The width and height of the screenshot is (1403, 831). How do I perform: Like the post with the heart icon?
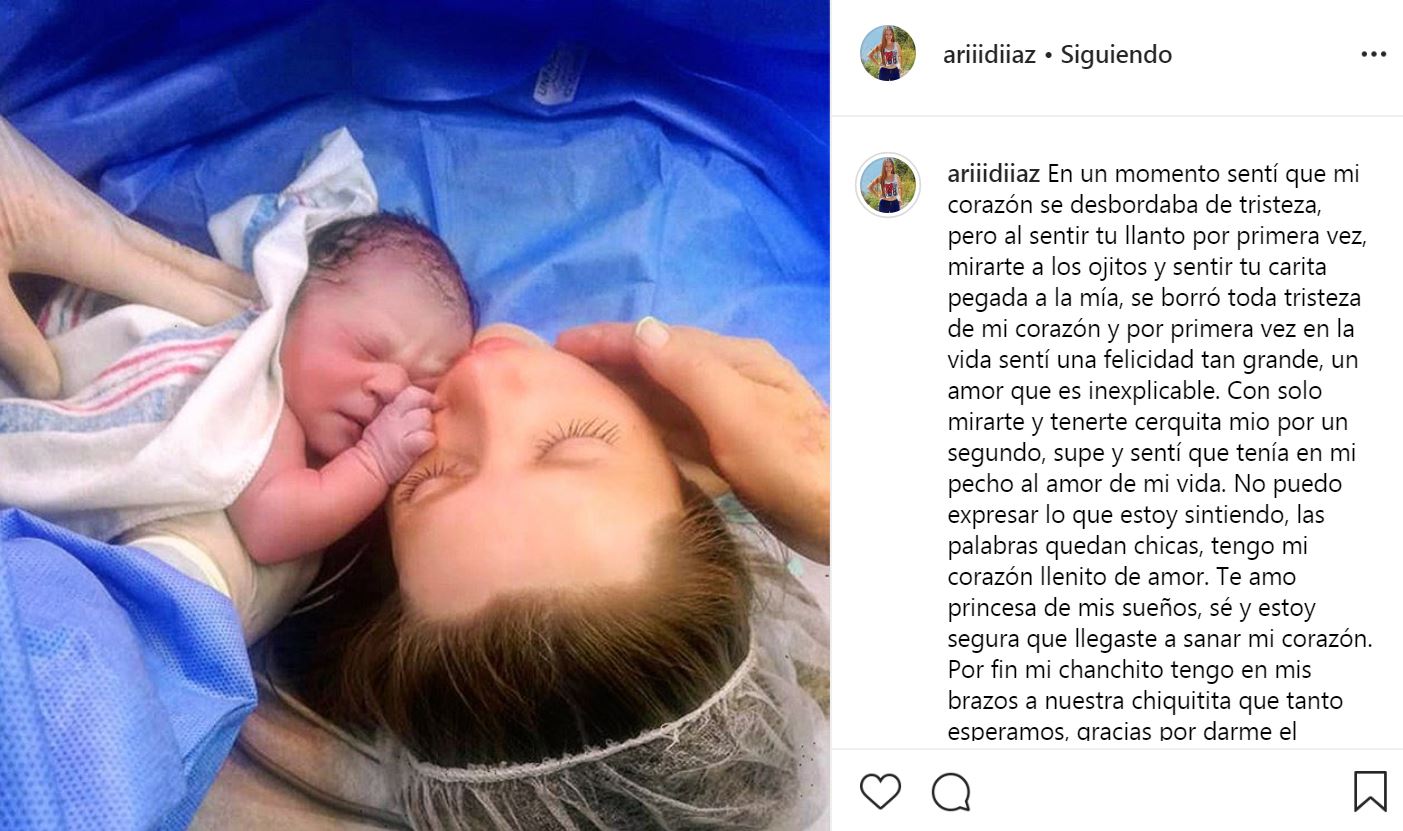[x=880, y=792]
